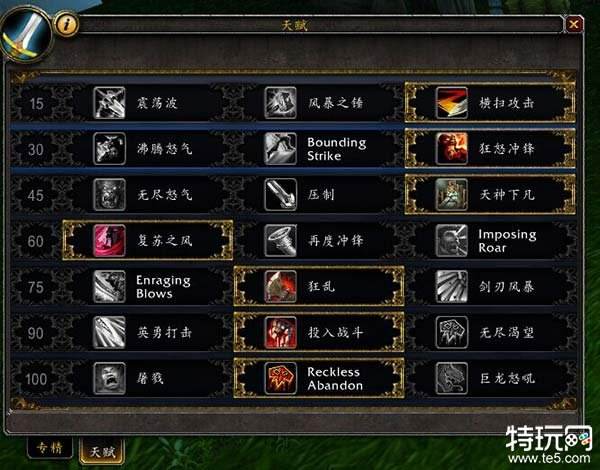Open the 天赋 tab at bottom

click(102, 451)
